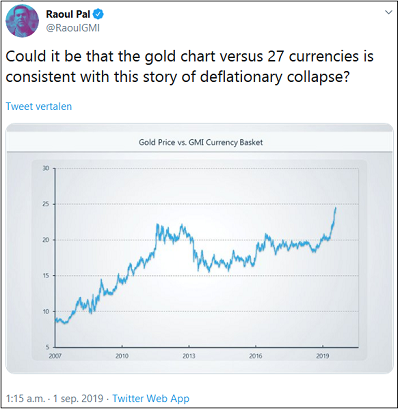Viewport: 400px width, 411px height.
Task: Click the 2007 label on the x-axis
Action: pos(55,356)
